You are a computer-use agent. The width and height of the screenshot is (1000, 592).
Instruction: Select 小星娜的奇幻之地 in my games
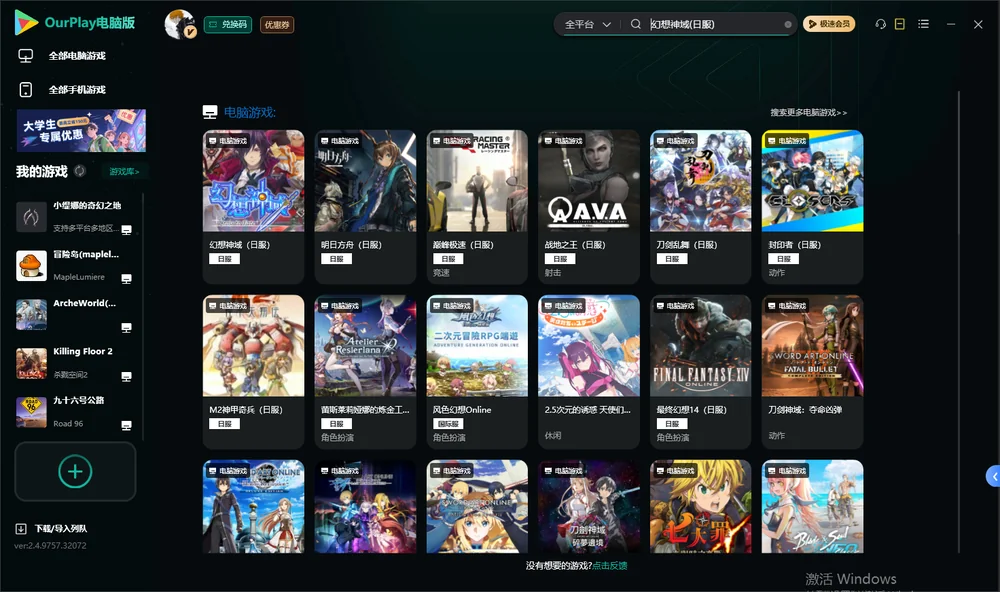(x=73, y=217)
